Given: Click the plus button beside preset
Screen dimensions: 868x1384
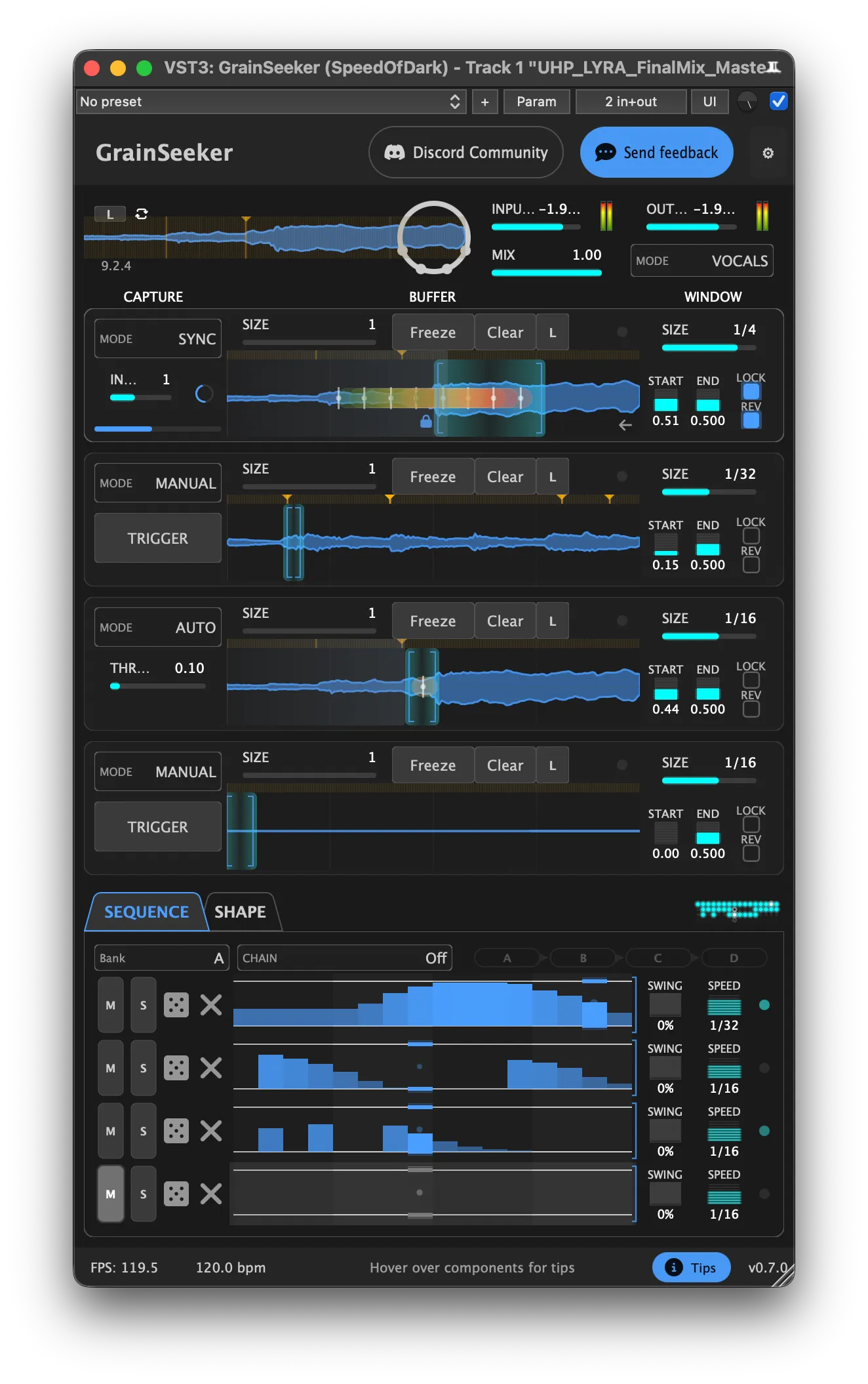Looking at the screenshot, I should [485, 102].
